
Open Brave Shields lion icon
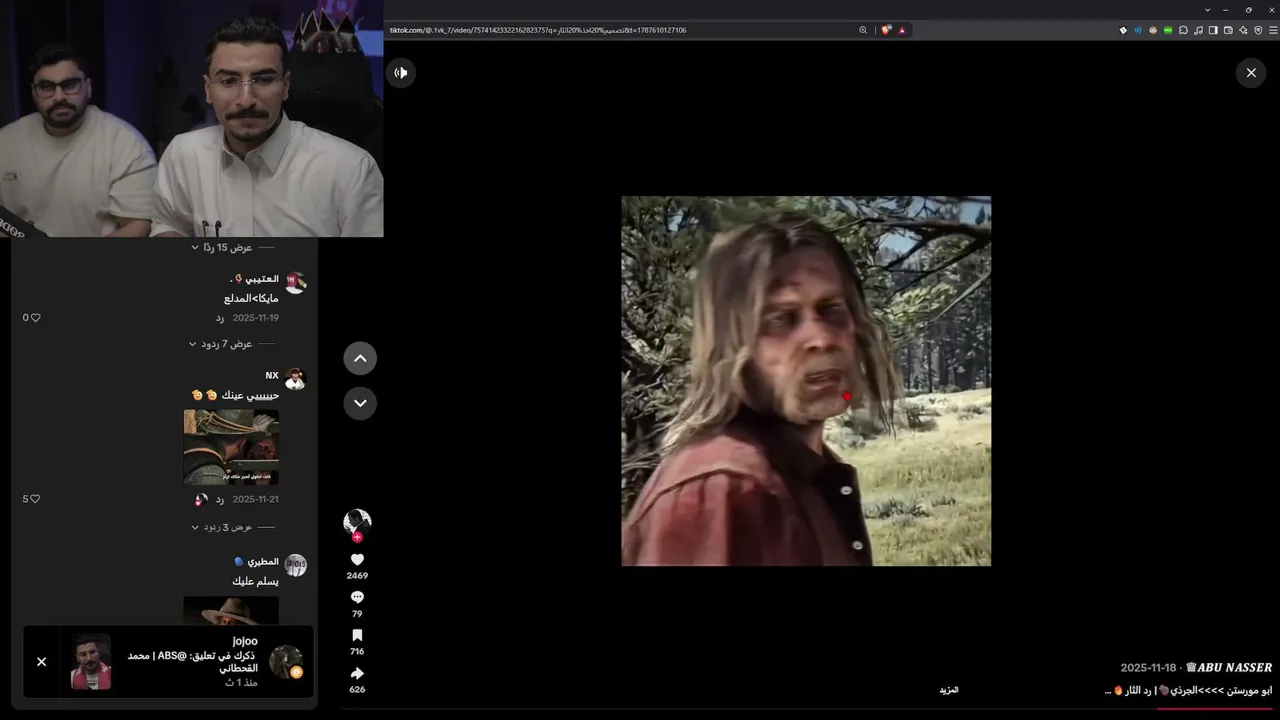(886, 30)
